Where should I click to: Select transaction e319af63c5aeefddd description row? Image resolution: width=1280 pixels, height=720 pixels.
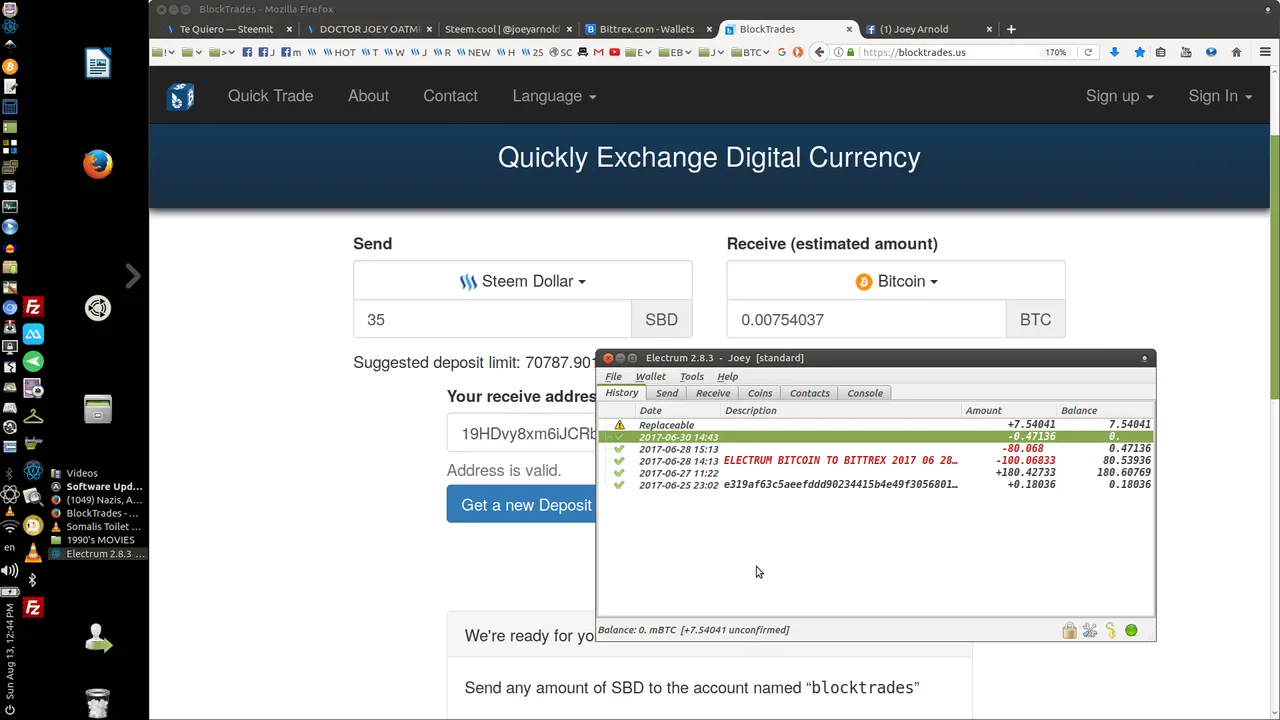pos(876,485)
